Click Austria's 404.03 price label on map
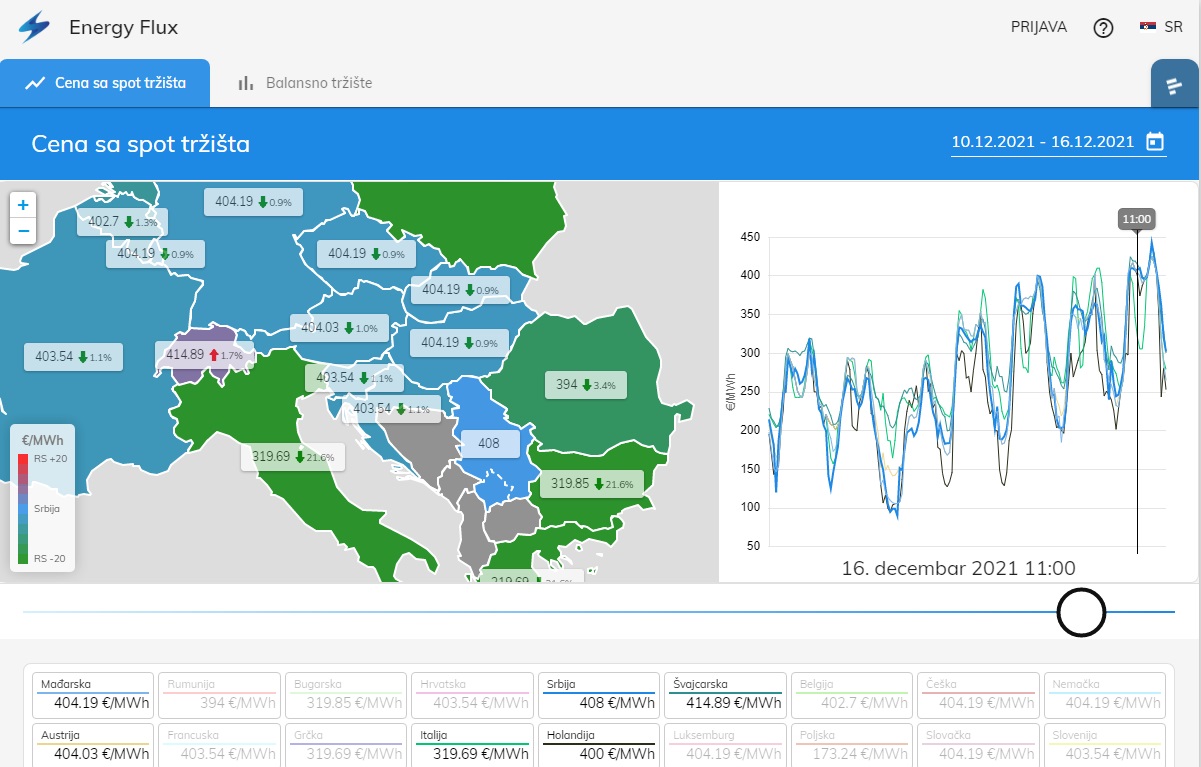This screenshot has width=1201, height=767. (x=339, y=328)
